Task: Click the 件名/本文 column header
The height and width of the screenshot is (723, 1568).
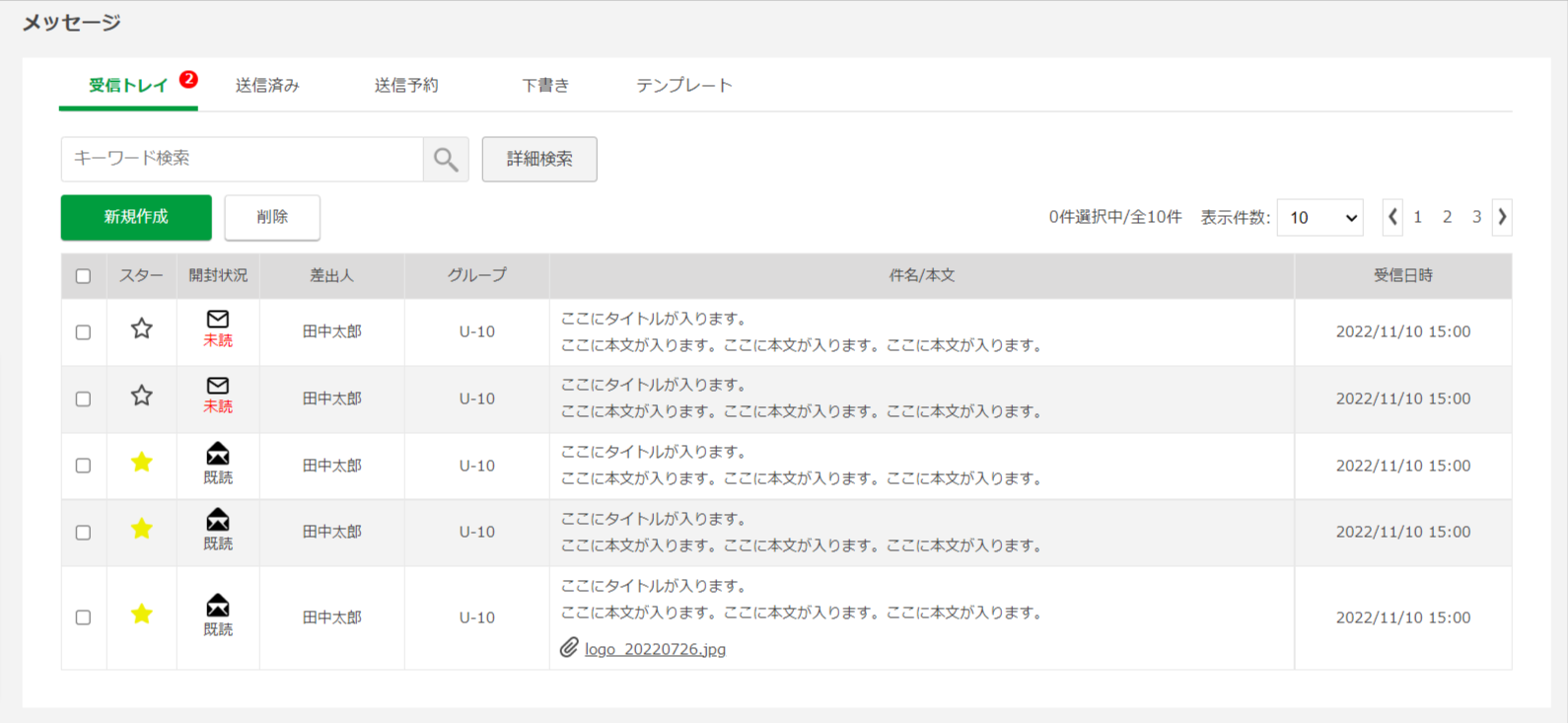Action: [x=922, y=276]
